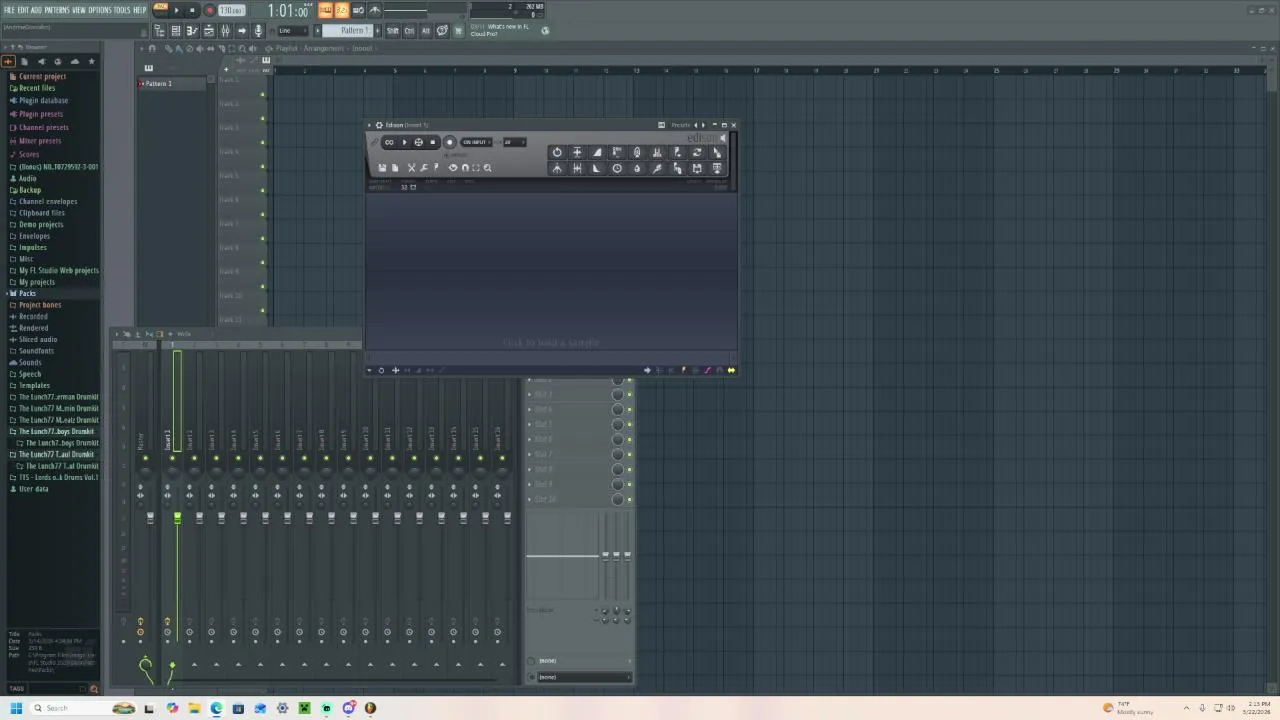Click the Ctrl toolbar button
Screen dimensions: 1280x720
tap(409, 31)
